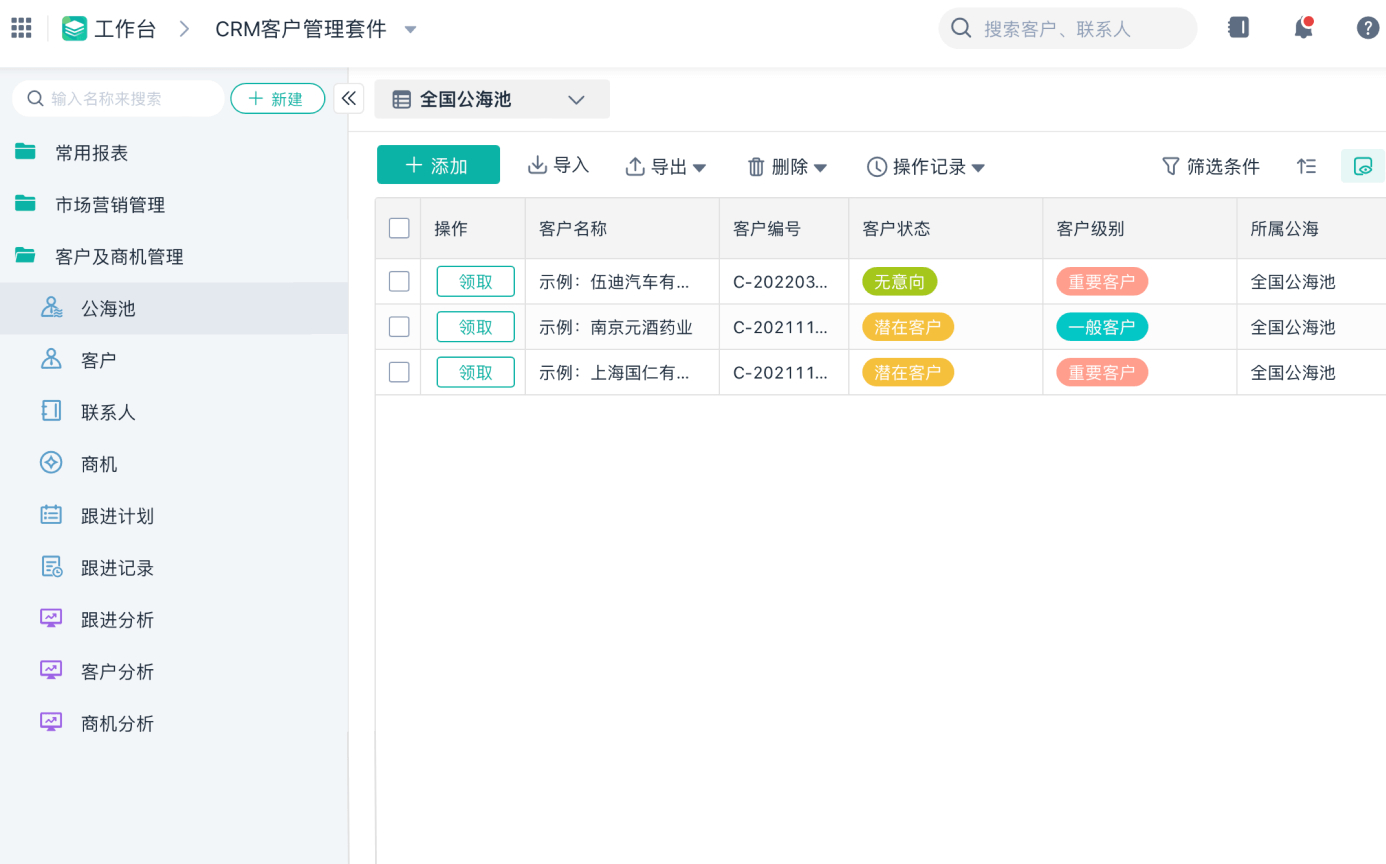Open the notification bell
The width and height of the screenshot is (1386, 864).
[1303, 28]
